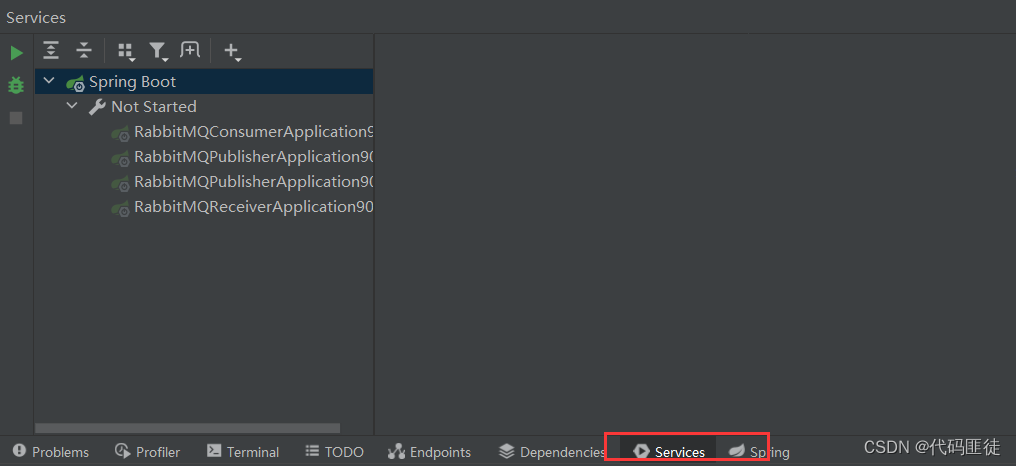This screenshot has width=1016, height=466.
Task: Collapse All services in the tree
Action: coord(84,51)
